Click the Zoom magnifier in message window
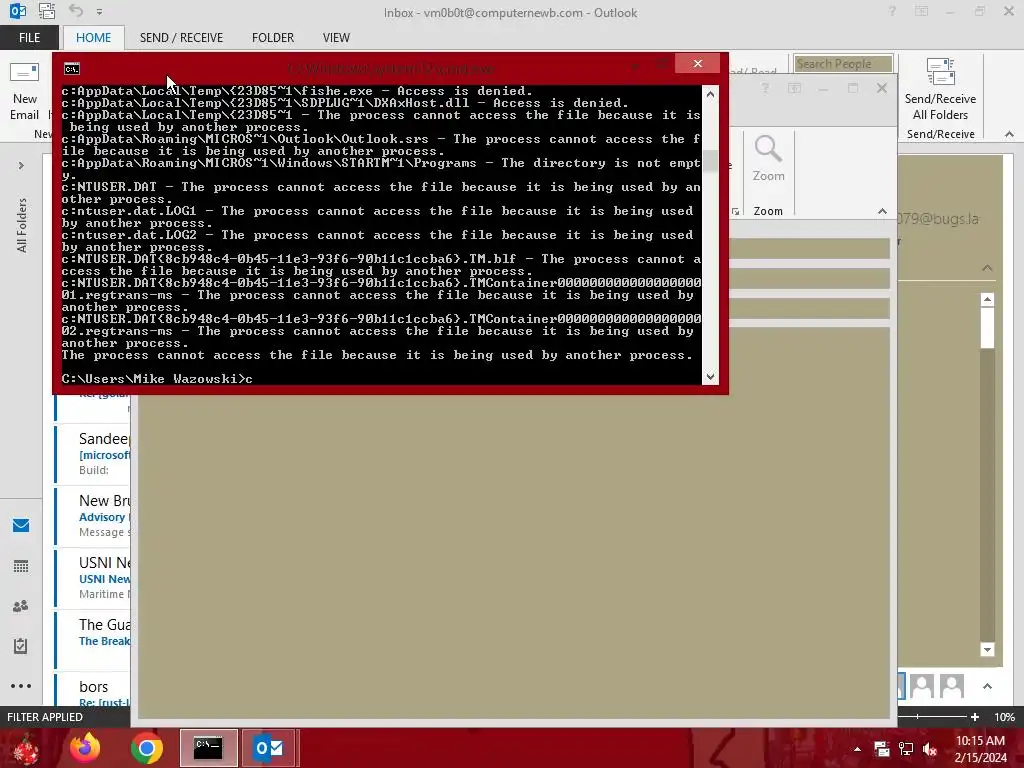 click(768, 159)
